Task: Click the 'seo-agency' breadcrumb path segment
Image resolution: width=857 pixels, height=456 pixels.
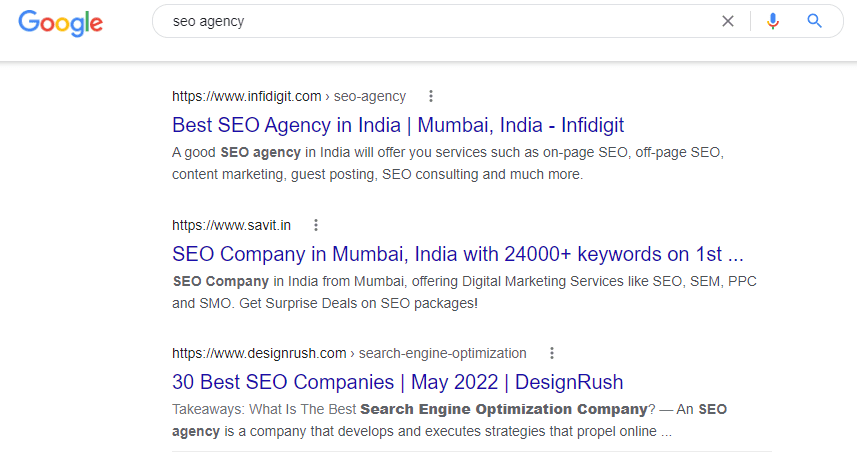Action: pos(369,96)
